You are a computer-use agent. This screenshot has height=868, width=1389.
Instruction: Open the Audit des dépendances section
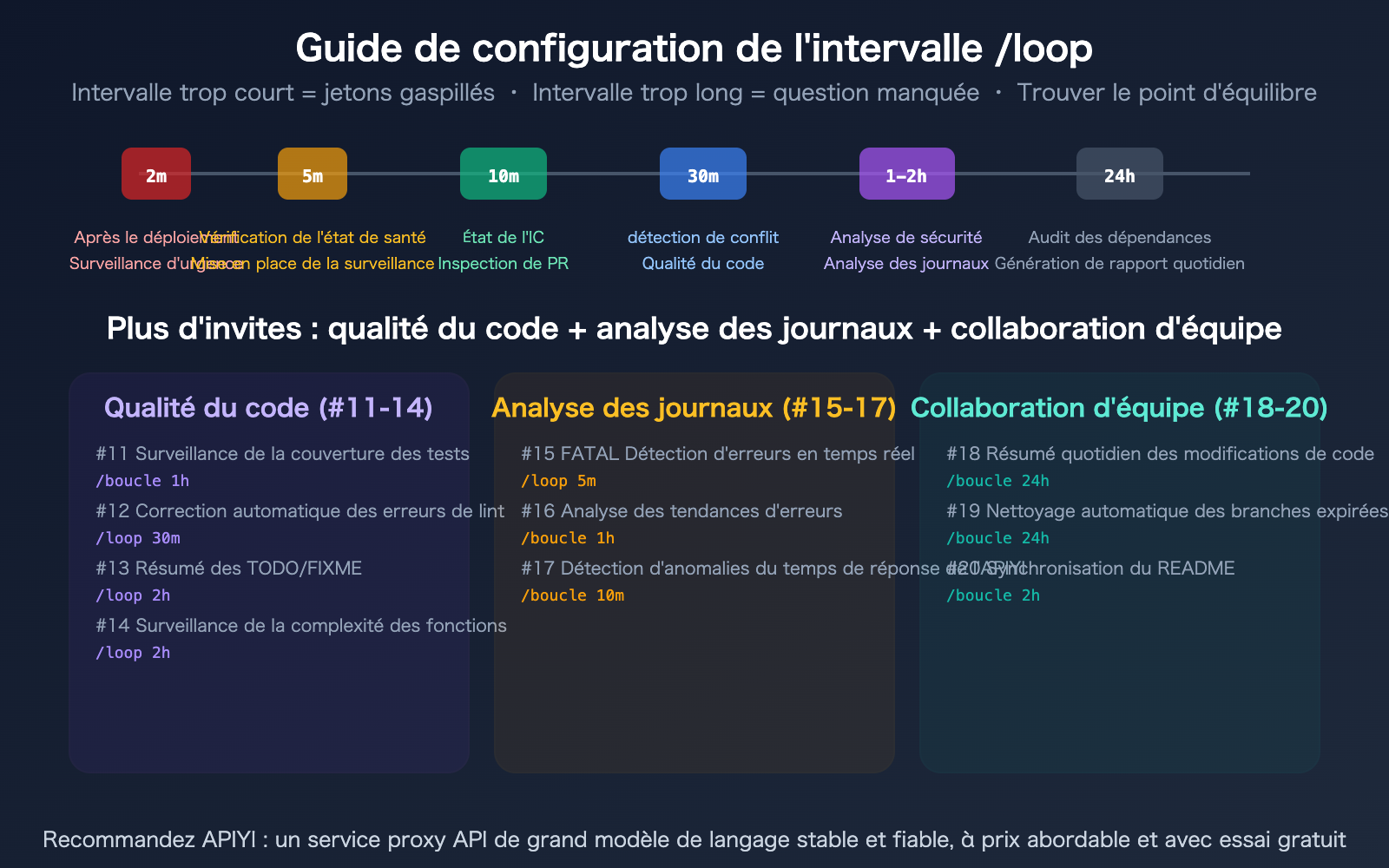click(1120, 236)
